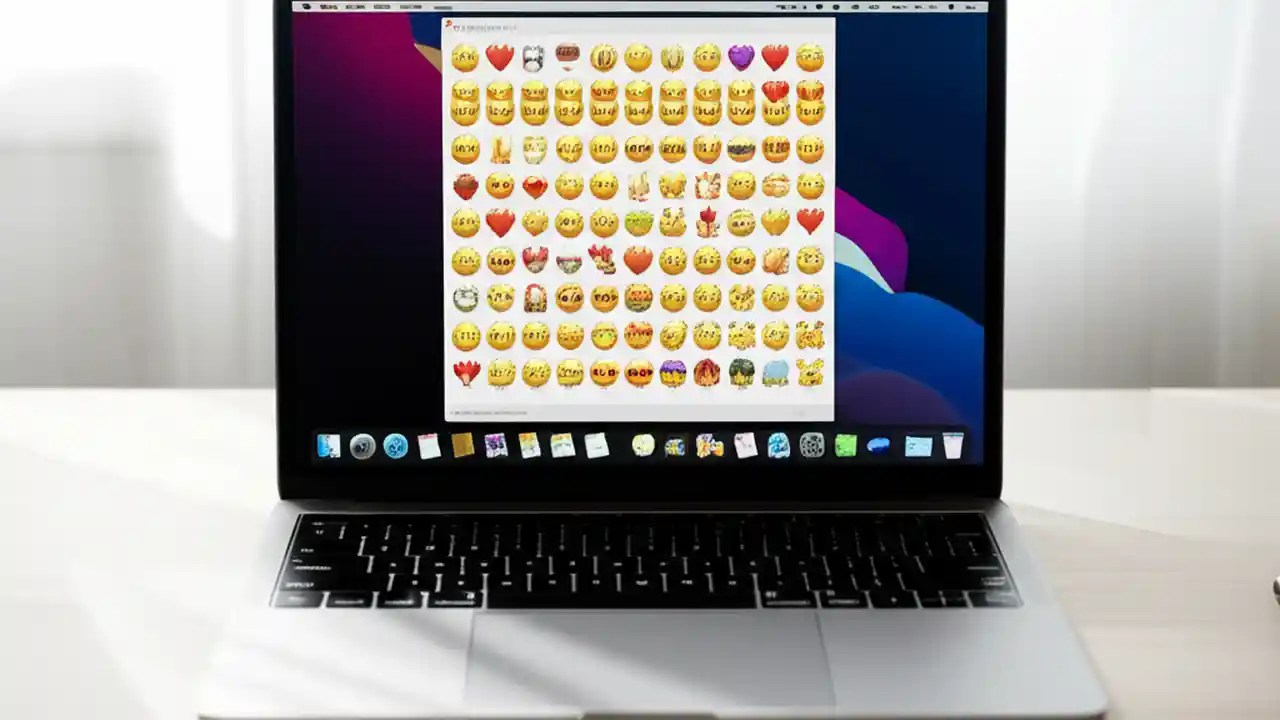Open the blue globe browser from the dock
Screen dimensions: 1280x720
[x=394, y=446]
